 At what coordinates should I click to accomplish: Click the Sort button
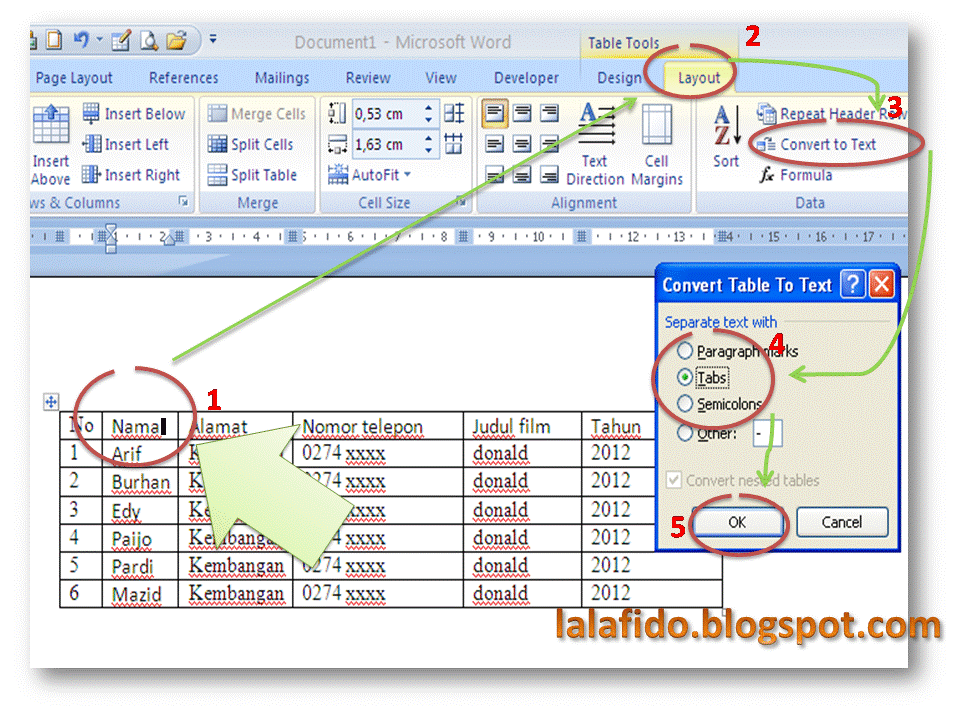point(726,136)
